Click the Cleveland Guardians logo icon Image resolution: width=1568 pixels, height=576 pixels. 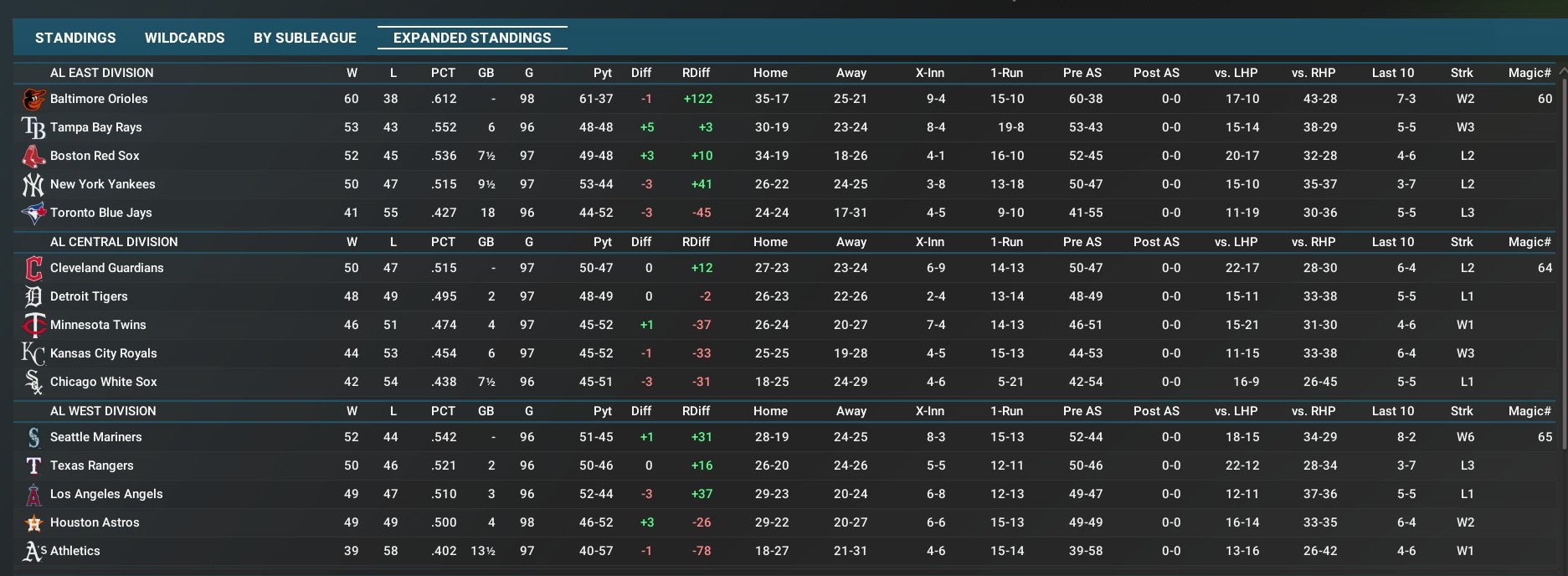(33, 269)
